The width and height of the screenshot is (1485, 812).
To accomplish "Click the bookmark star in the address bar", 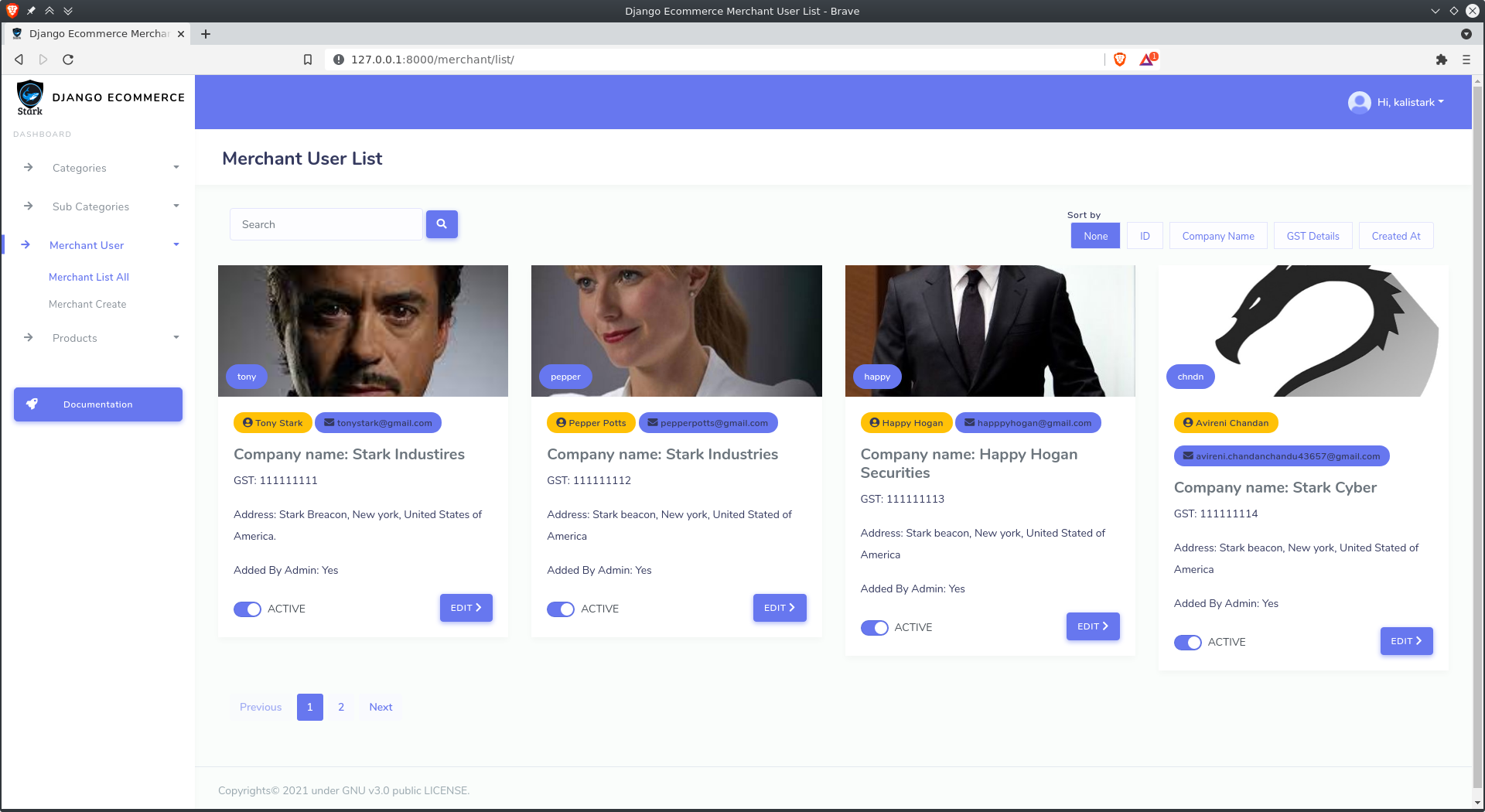I will [308, 59].
